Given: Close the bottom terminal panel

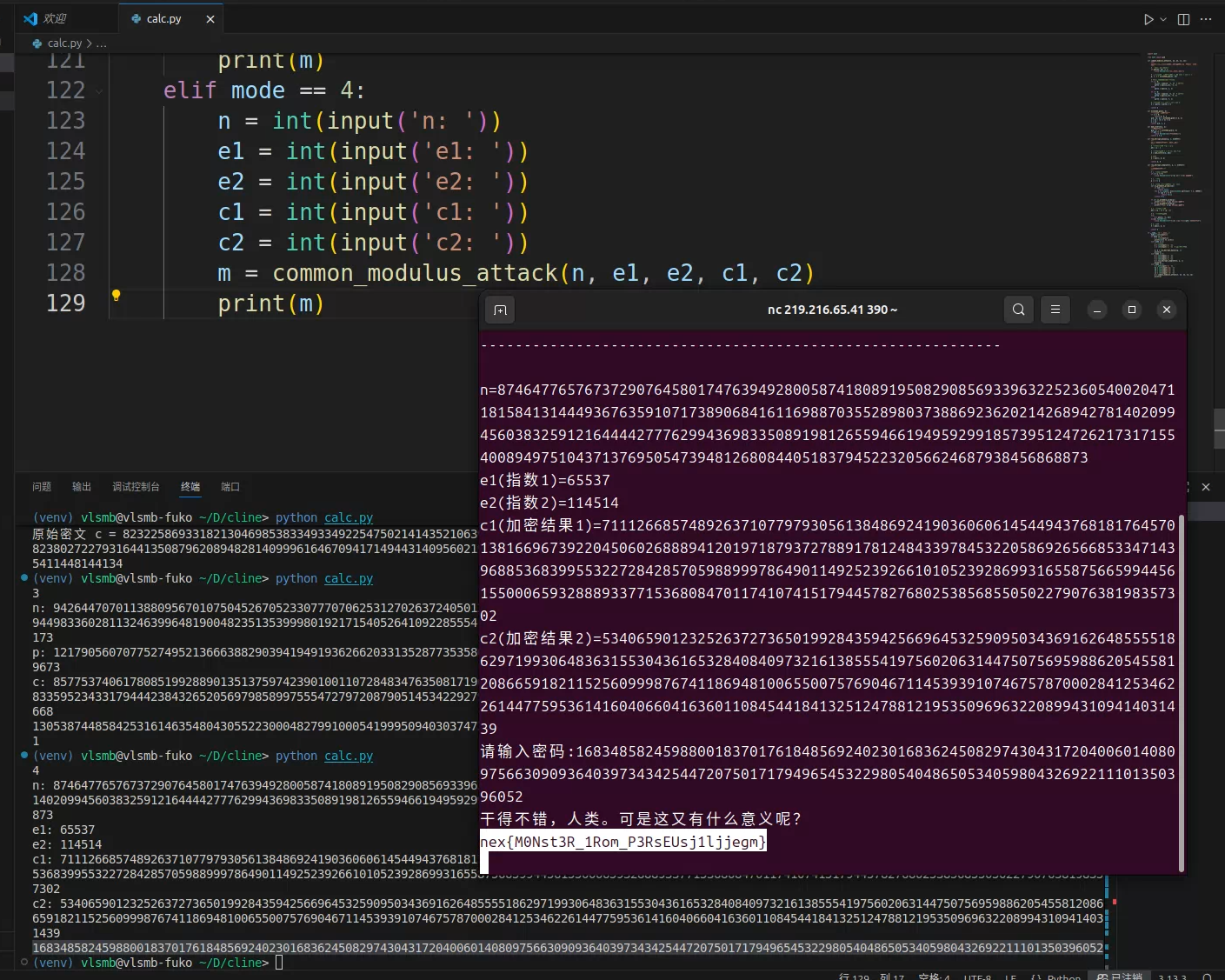Looking at the screenshot, I should (1206, 487).
